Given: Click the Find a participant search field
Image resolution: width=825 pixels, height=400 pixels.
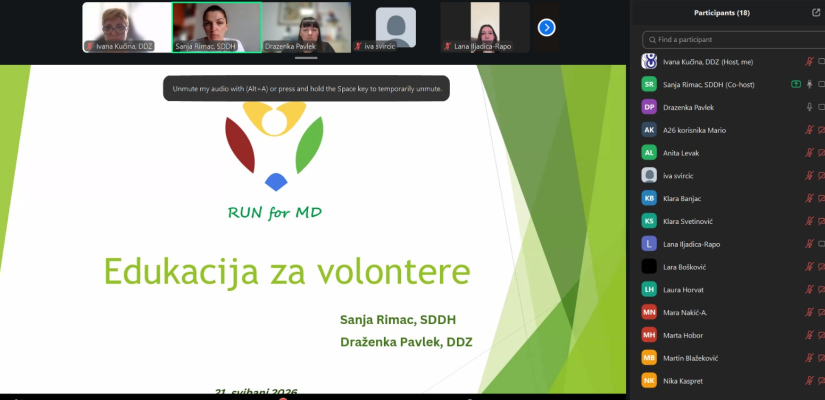Looking at the screenshot, I should click(733, 39).
